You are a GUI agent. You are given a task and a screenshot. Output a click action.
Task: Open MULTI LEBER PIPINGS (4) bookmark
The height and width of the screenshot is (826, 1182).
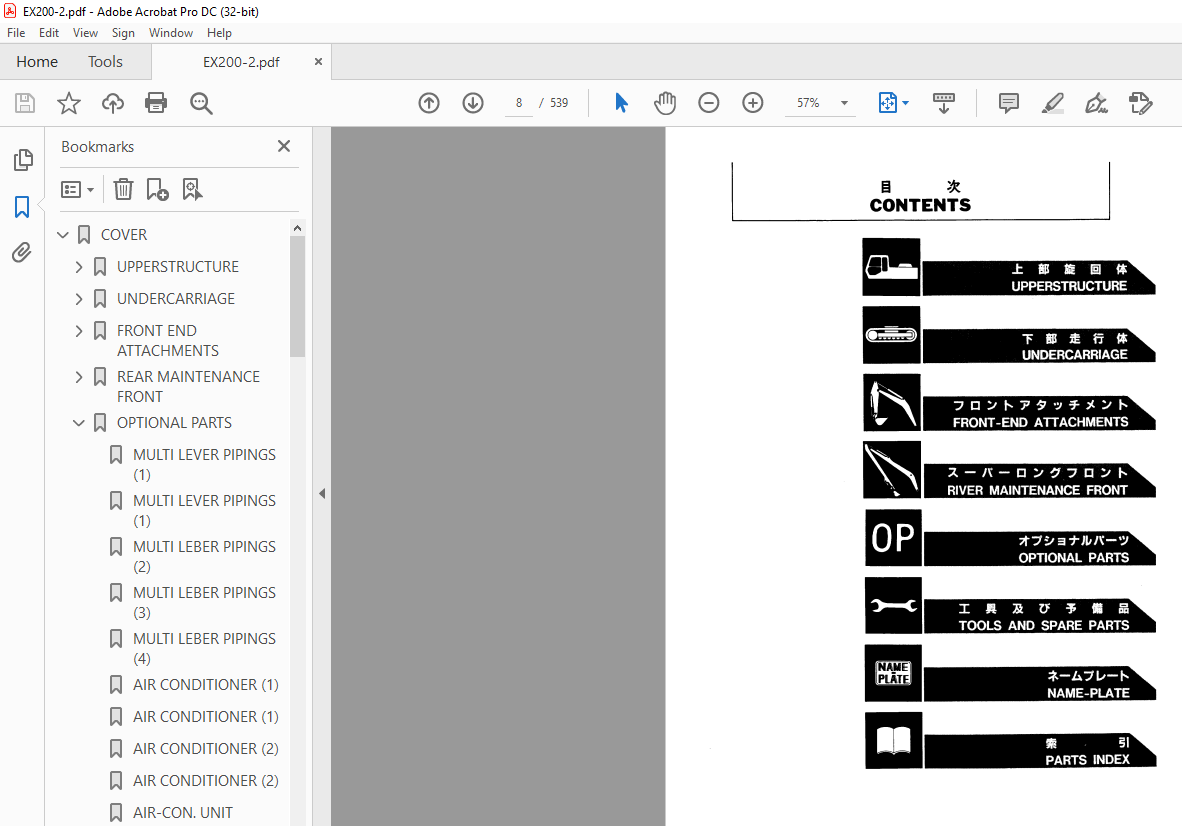click(x=204, y=648)
